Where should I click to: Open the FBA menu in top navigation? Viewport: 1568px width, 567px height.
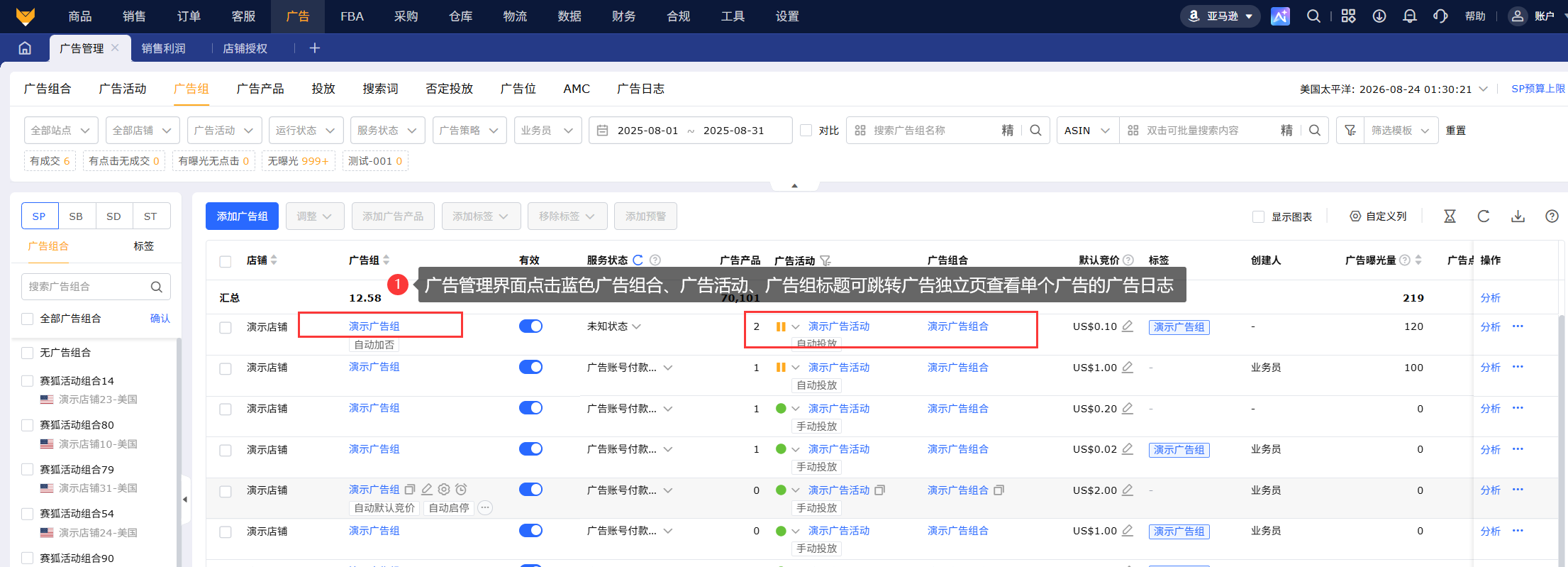(x=352, y=16)
